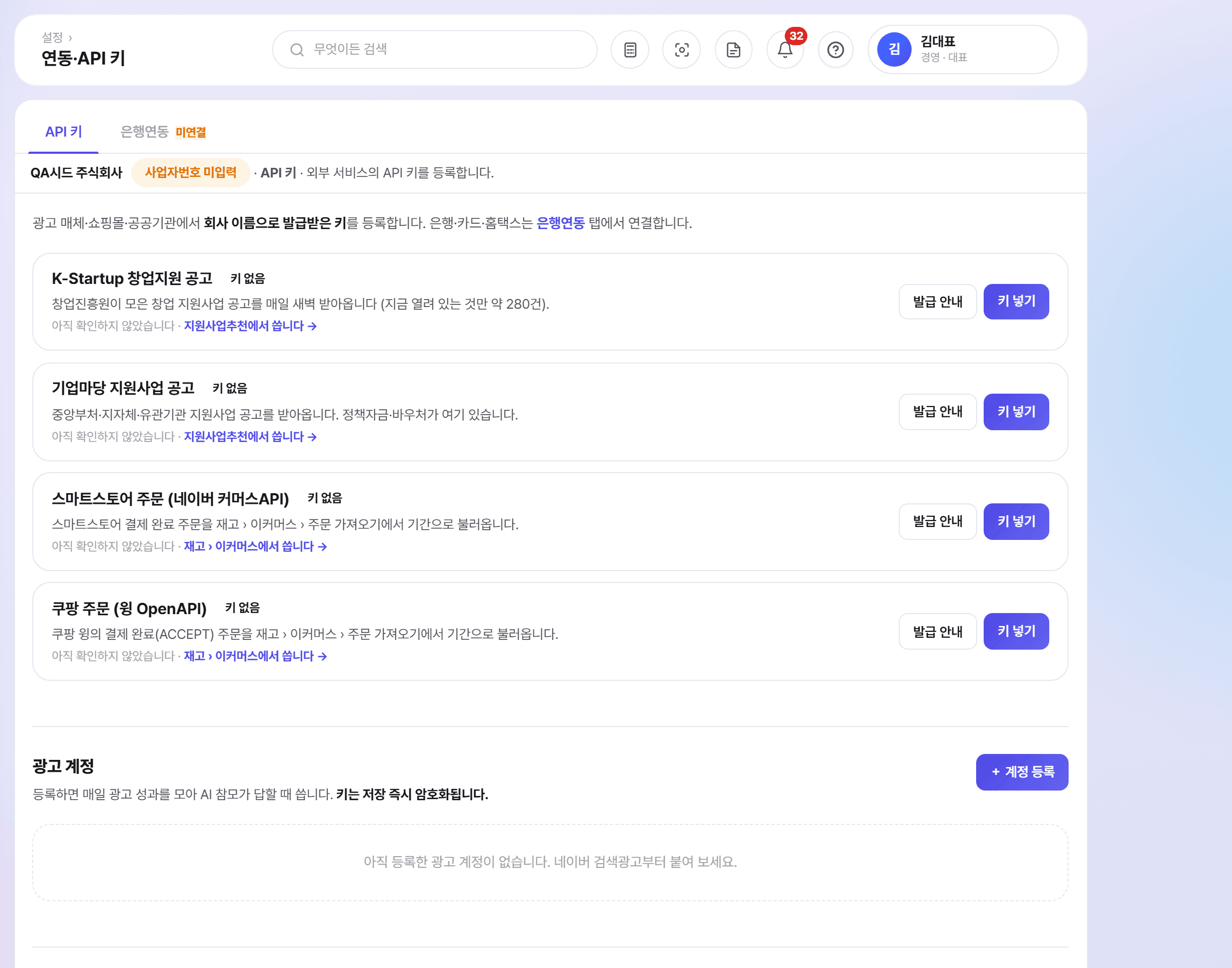This screenshot has height=968, width=1232.
Task: Click 발급 안내 for 기업마당 지원사업 공고
Action: coord(937,411)
